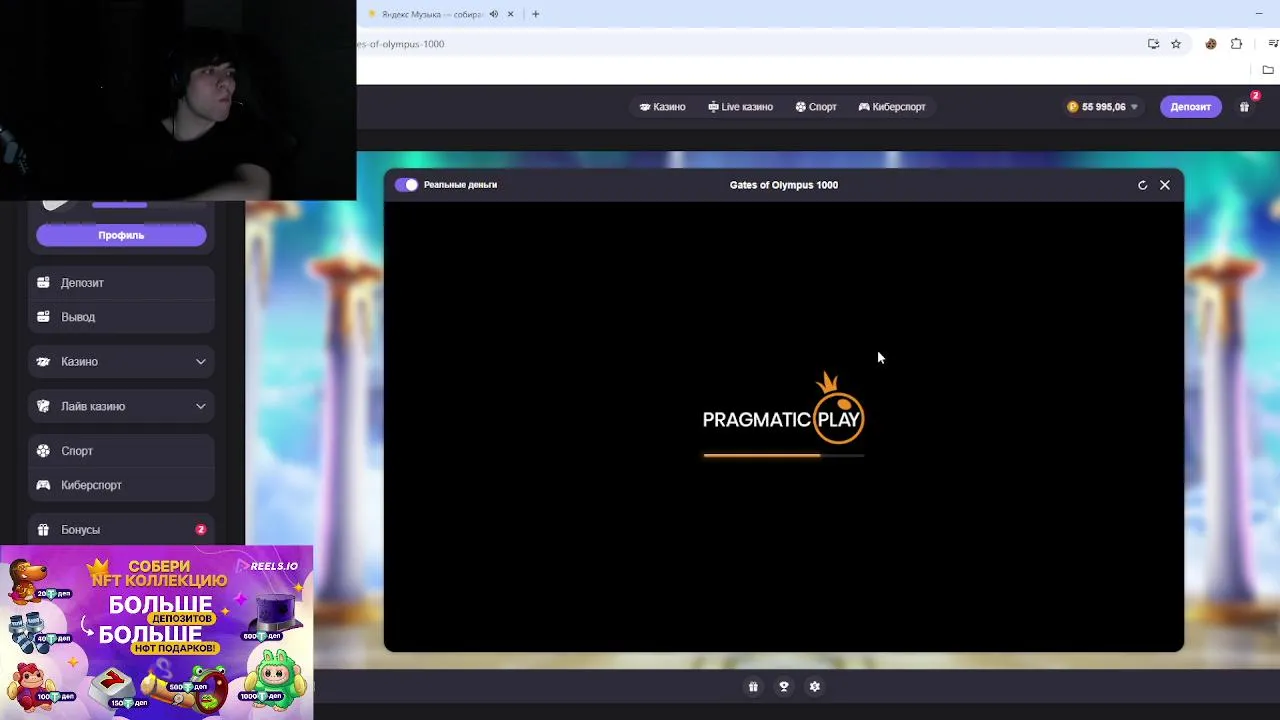Click the Лайв казино icon in sidebar
This screenshot has width=1280, height=720.
[x=43, y=407]
